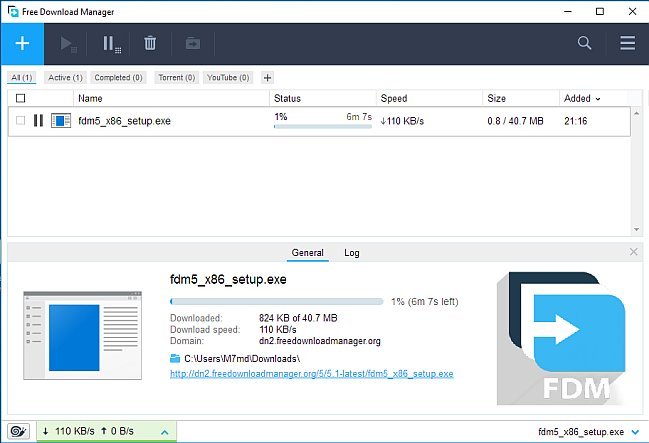This screenshot has width=649, height=443.
Task: Click the 6m 7s remaining time in the row
Action: click(359, 117)
